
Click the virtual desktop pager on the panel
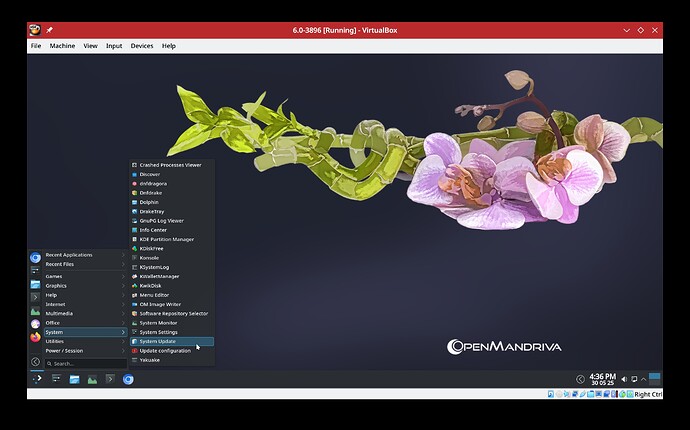coord(654,379)
